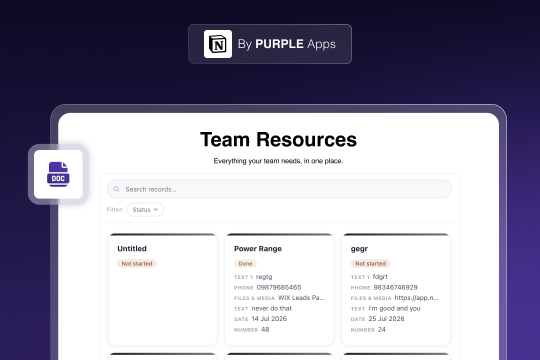Click number value 24

tap(382, 329)
